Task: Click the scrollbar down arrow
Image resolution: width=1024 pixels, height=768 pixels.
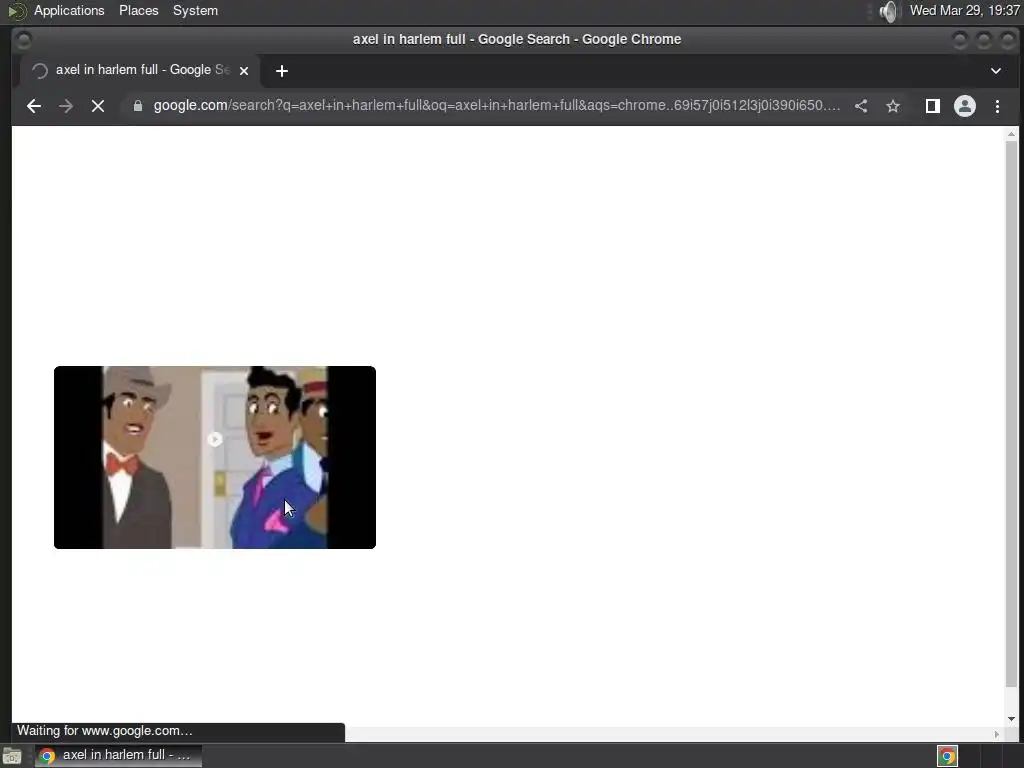Action: tap(1012, 719)
